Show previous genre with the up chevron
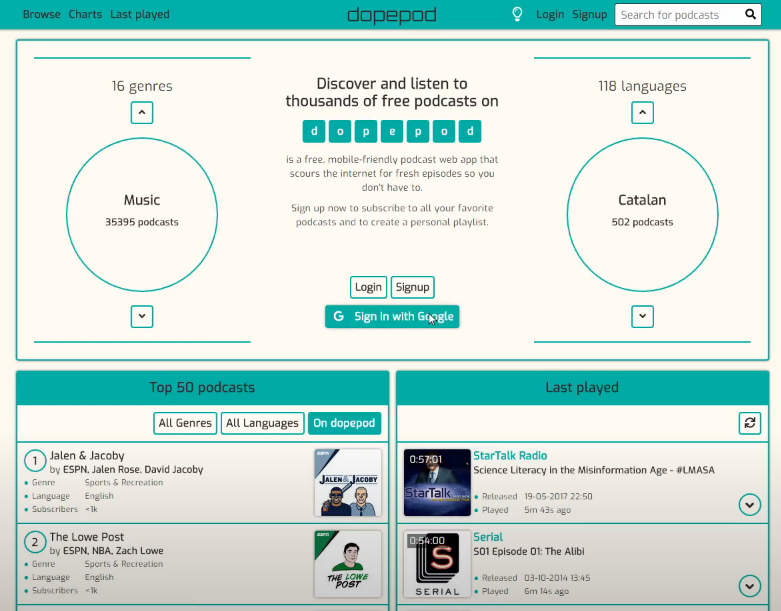781x611 pixels. pyautogui.click(x=142, y=113)
